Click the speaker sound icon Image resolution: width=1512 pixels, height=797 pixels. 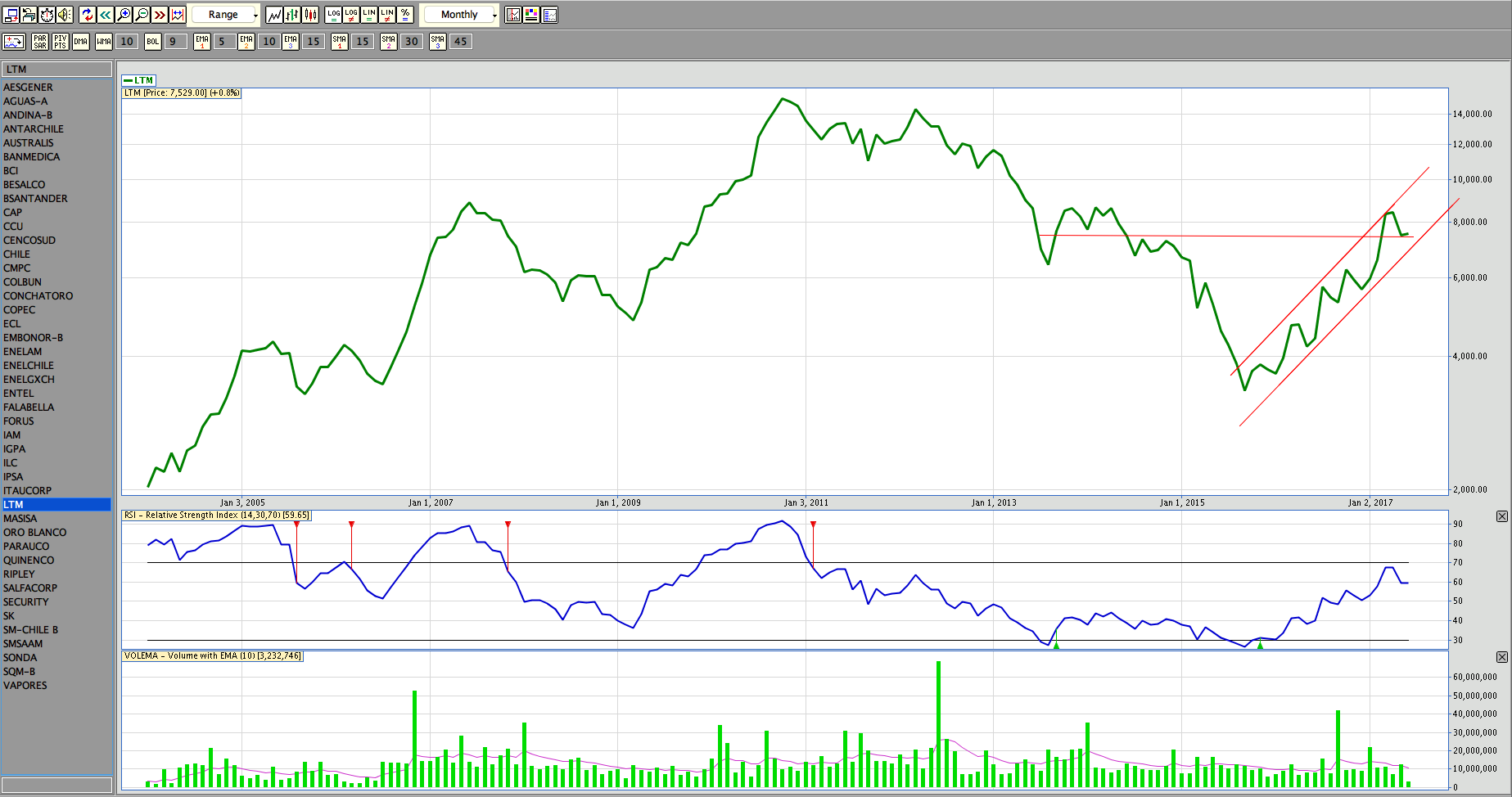[65, 15]
